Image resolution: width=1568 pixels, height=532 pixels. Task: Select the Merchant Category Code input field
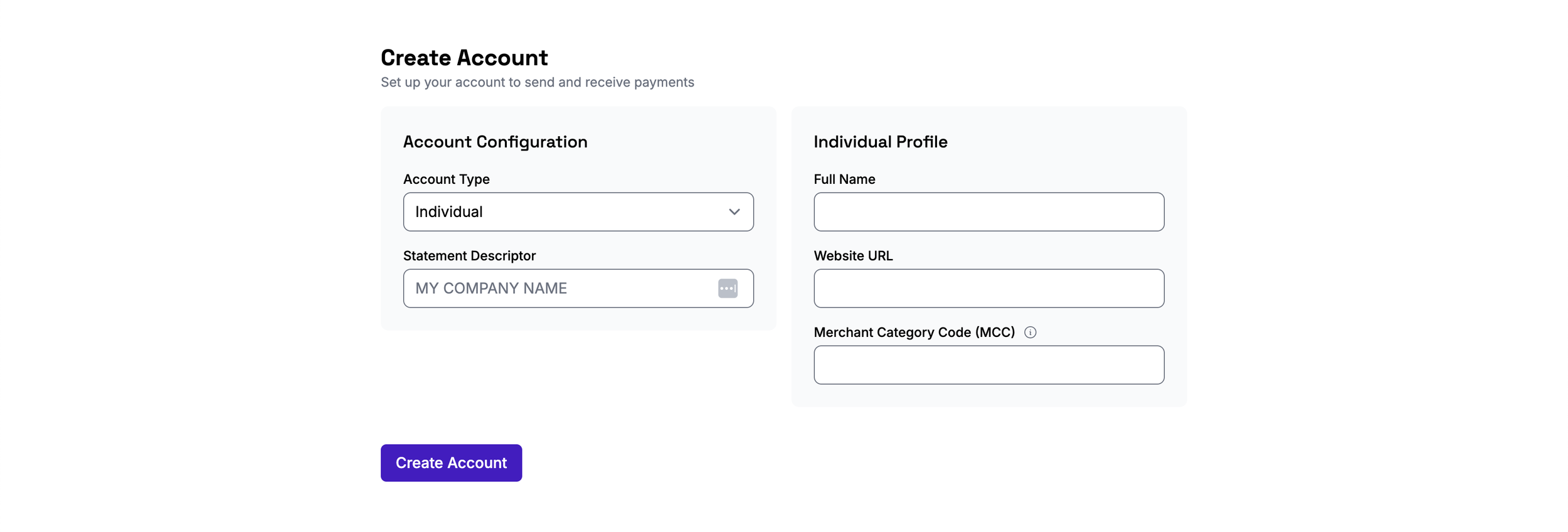point(988,365)
